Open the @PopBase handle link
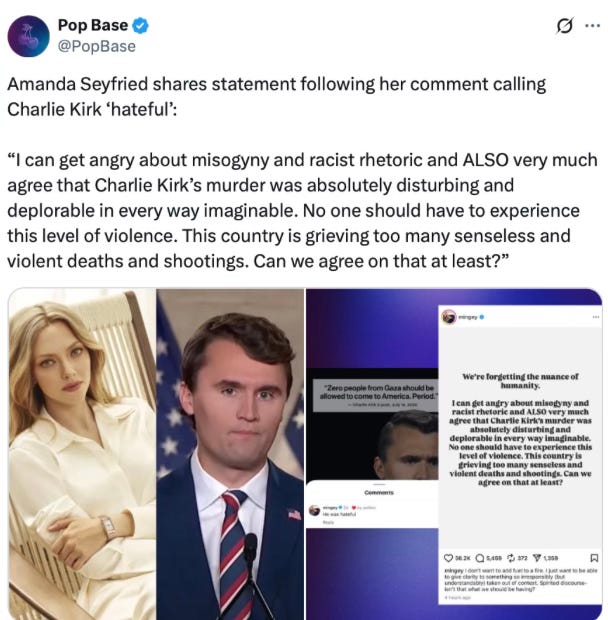This screenshot has height=620, width=608. coord(97,46)
